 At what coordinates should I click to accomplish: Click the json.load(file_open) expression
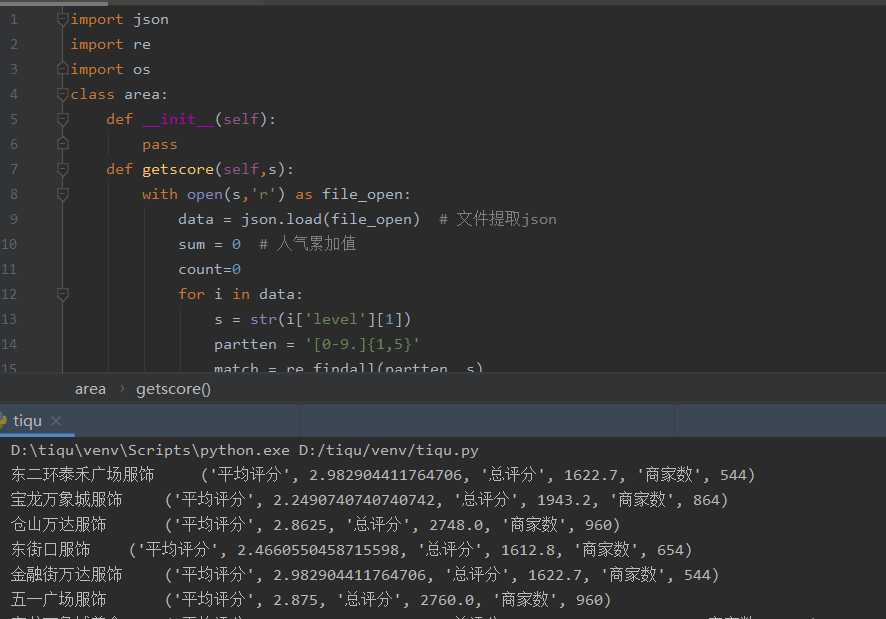pyautogui.click(x=331, y=219)
